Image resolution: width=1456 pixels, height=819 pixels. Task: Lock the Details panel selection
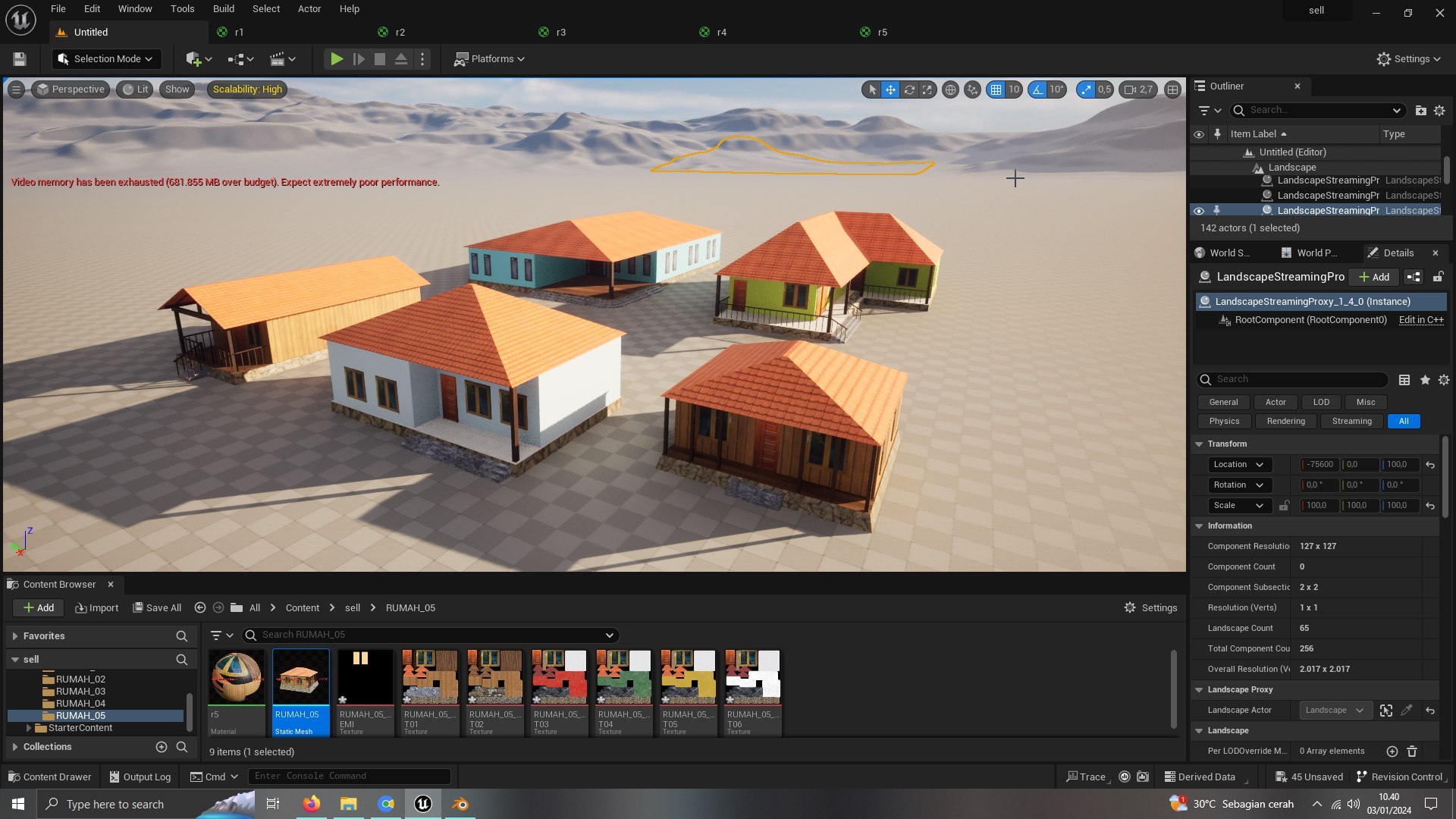(1438, 277)
